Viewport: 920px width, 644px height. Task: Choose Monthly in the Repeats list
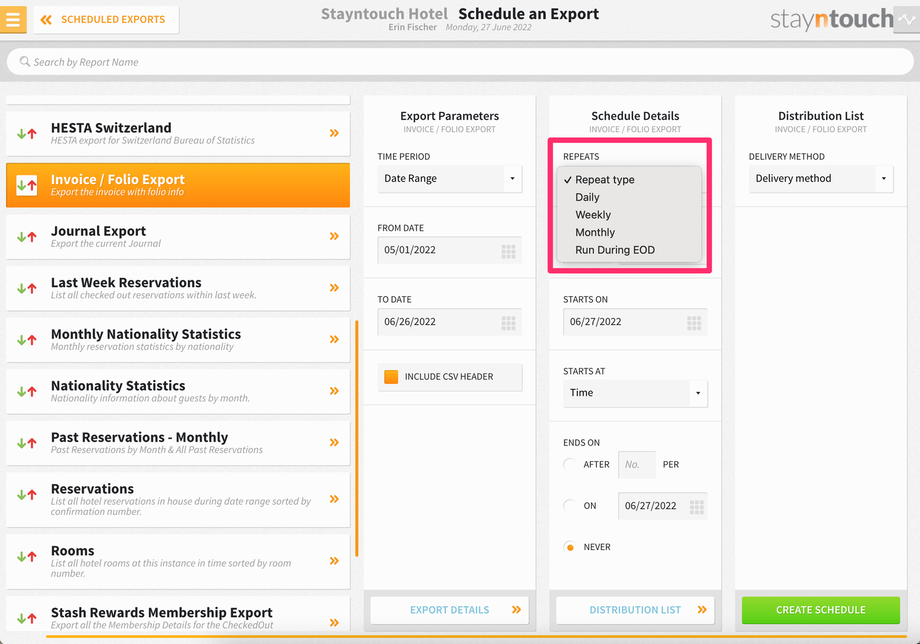coord(630,232)
